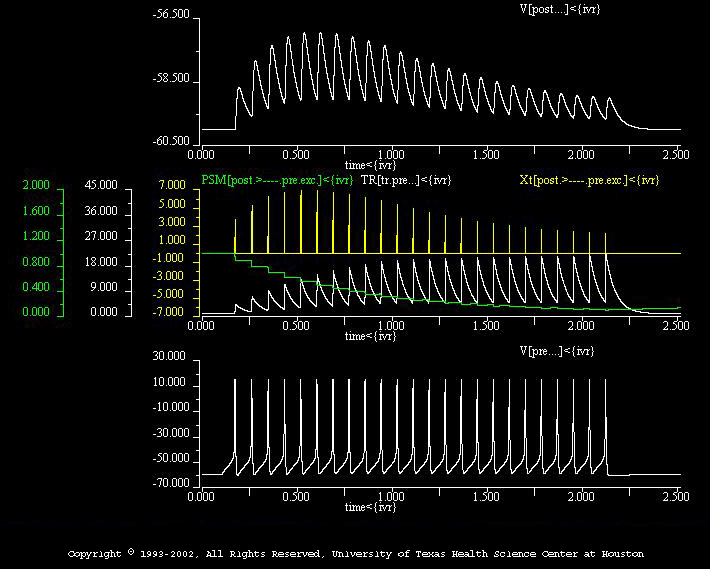
Task: Click the time axis label under middle plot
Action: click(x=372, y=337)
